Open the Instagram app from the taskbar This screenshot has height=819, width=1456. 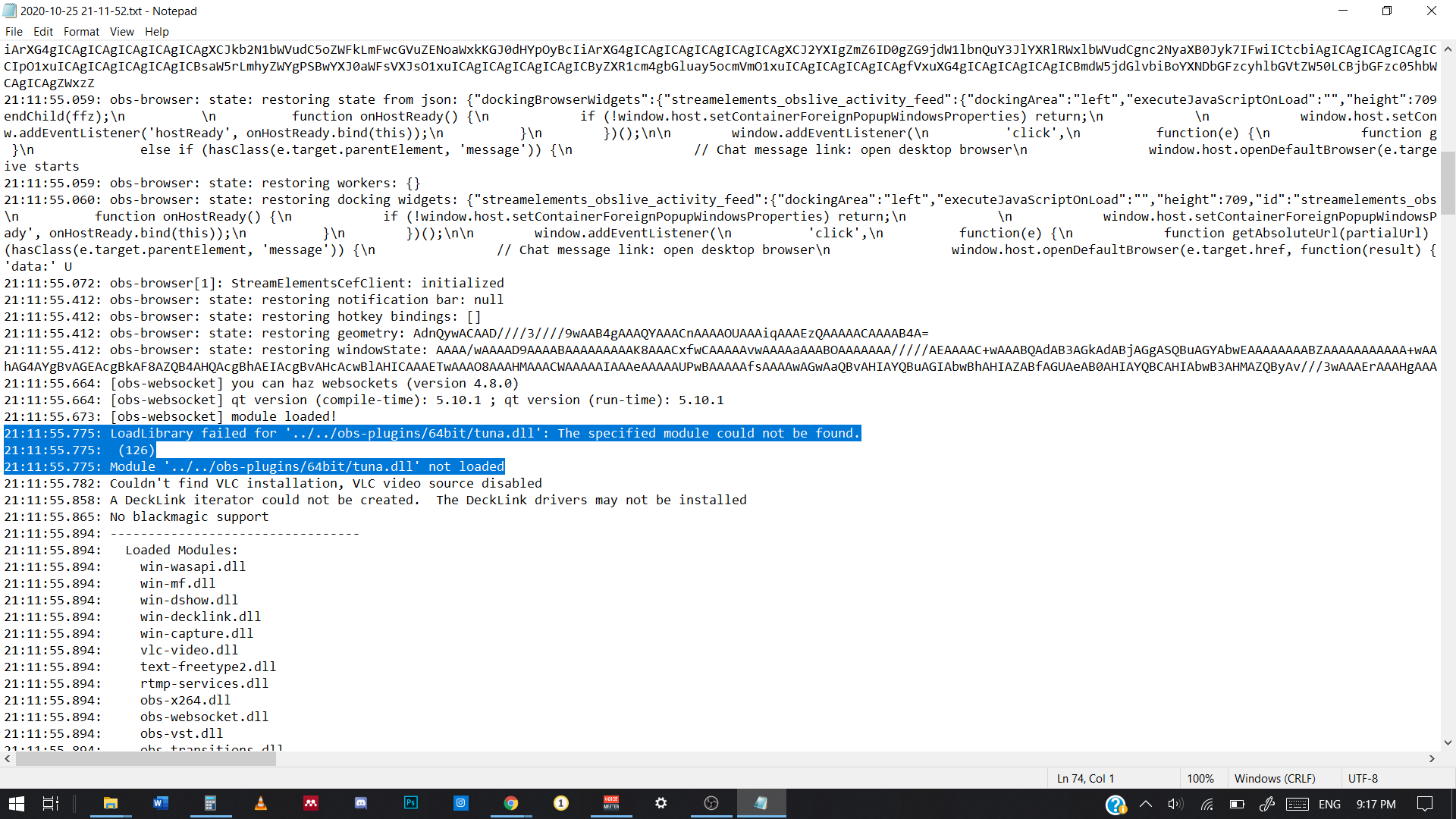pos(461,803)
